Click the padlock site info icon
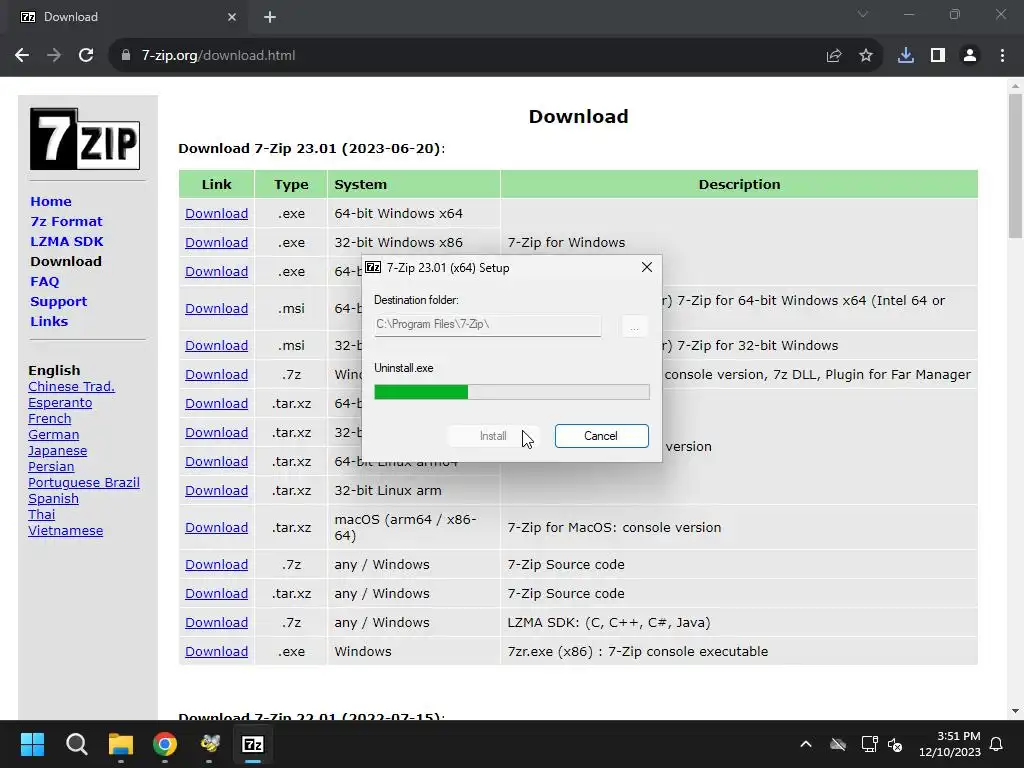The width and height of the screenshot is (1024, 768). coord(126,56)
